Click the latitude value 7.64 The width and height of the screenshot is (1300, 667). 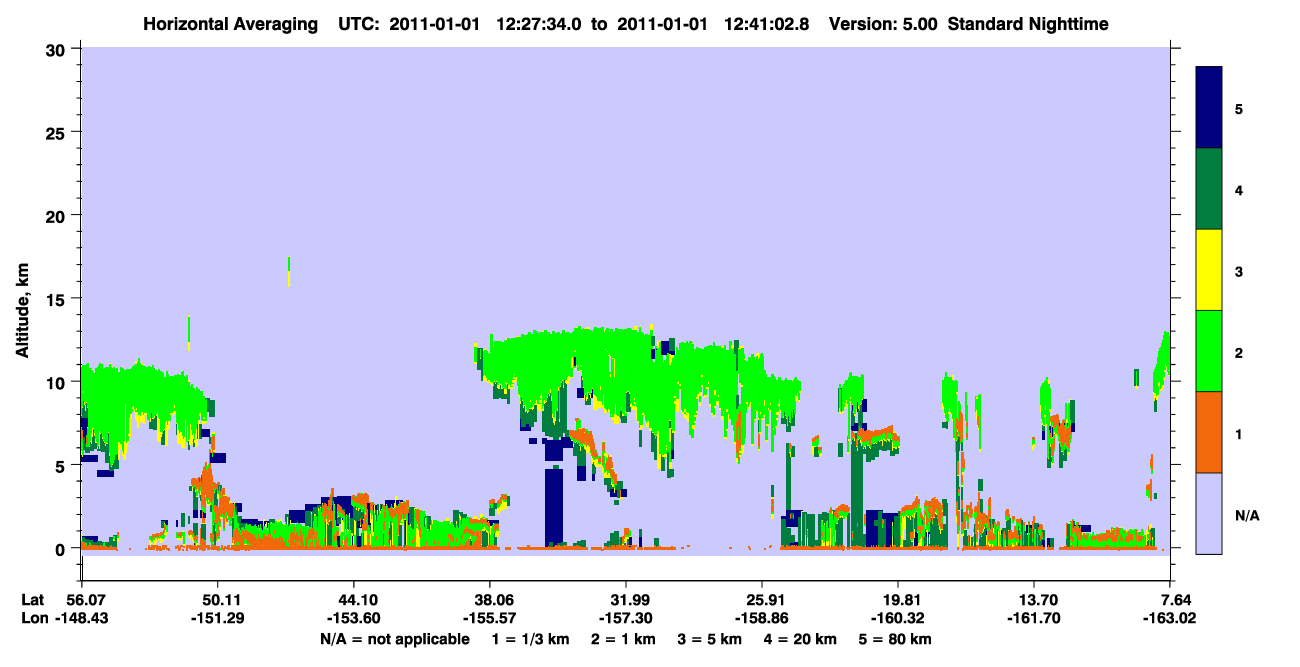click(1177, 600)
